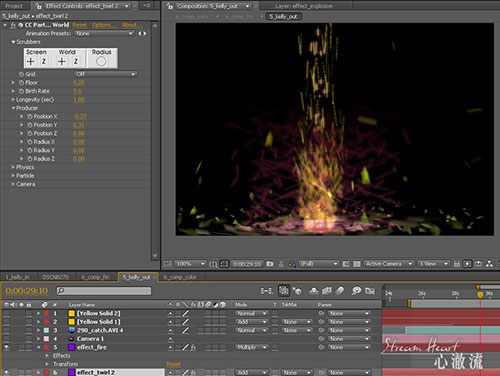
Task: Toggle visibility of effect_fire layer
Action: (x=6, y=347)
